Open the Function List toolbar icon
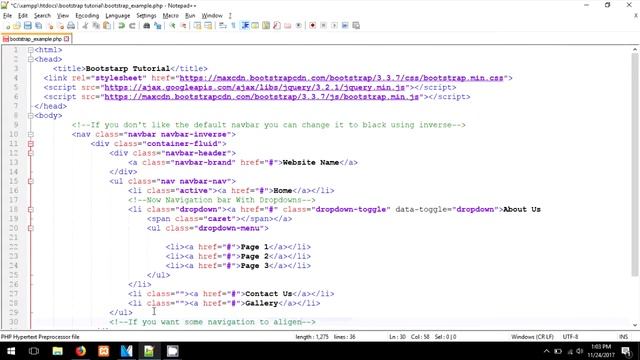 coord(277,26)
